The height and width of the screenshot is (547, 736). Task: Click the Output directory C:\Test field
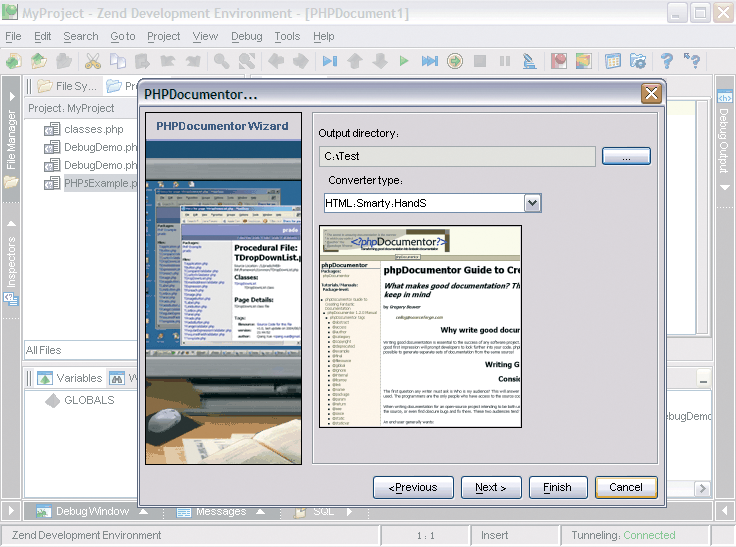tap(458, 156)
